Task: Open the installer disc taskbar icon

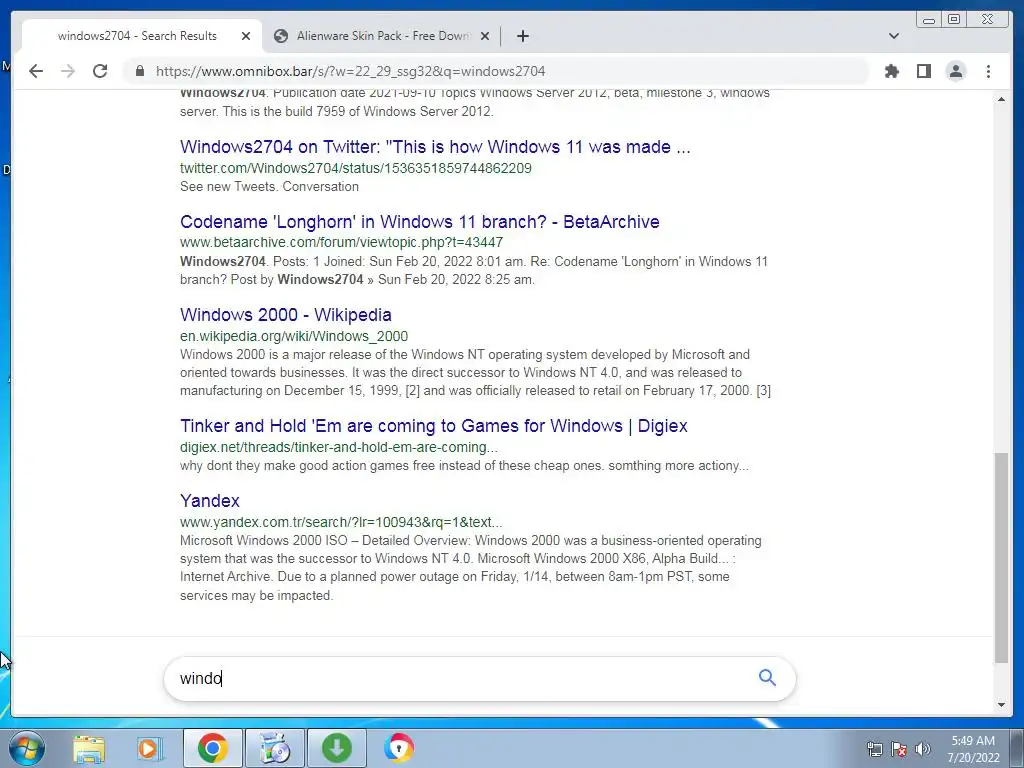Action: point(275,748)
